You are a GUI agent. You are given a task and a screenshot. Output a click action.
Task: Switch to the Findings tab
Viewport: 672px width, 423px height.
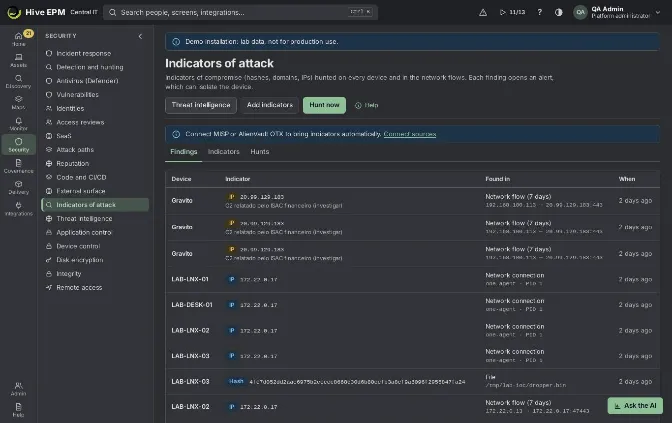[183, 152]
